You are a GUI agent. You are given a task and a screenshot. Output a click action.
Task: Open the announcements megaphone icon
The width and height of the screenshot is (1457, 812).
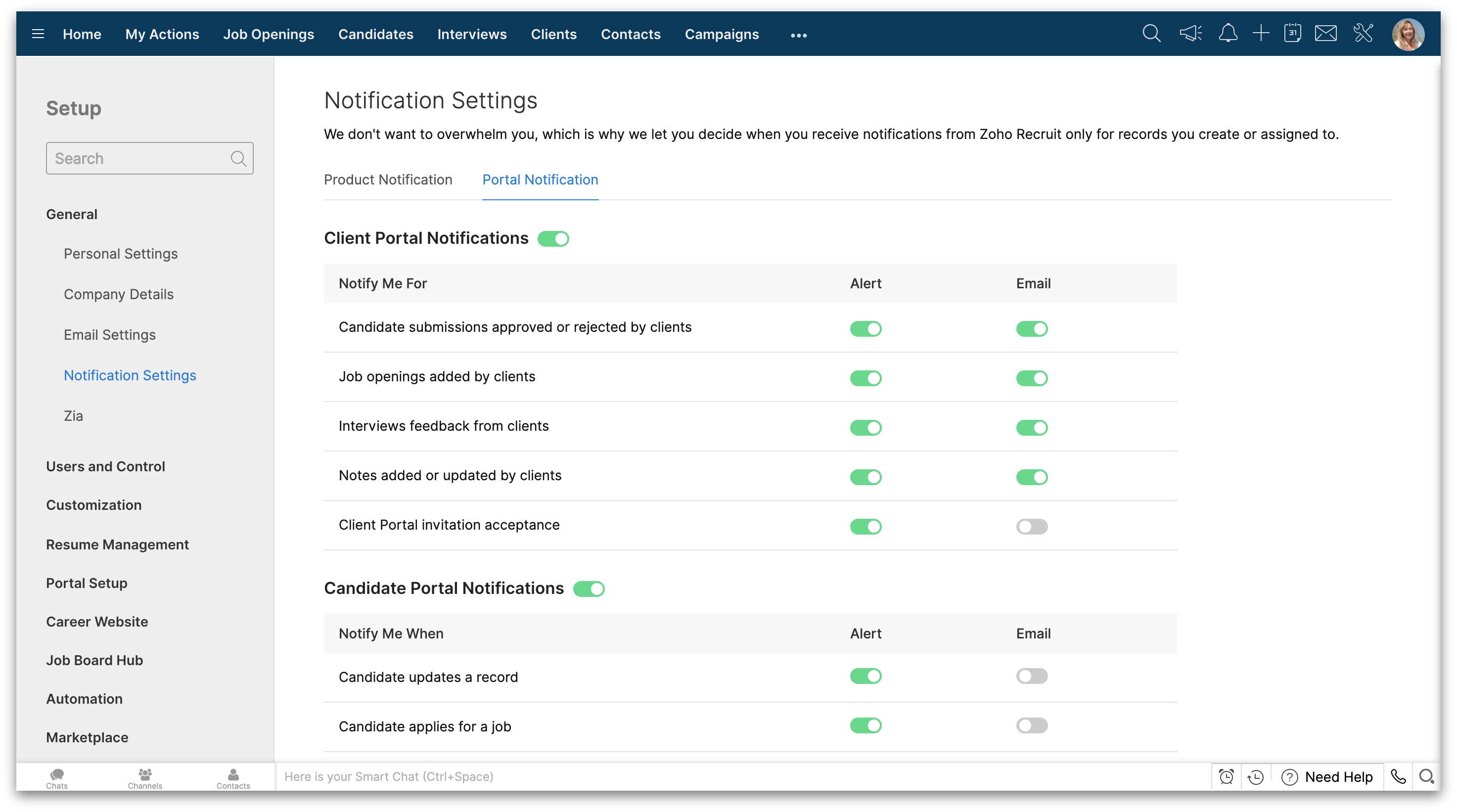[1190, 34]
